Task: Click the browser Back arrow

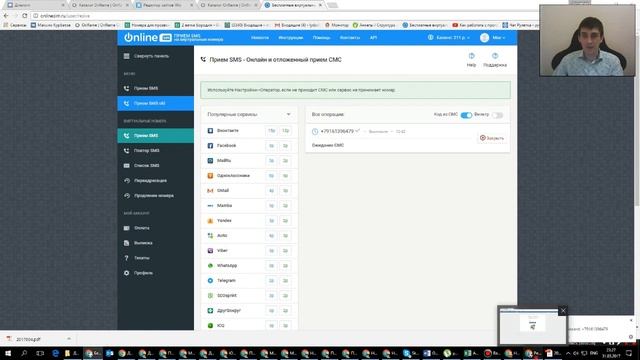Action: pos(6,16)
